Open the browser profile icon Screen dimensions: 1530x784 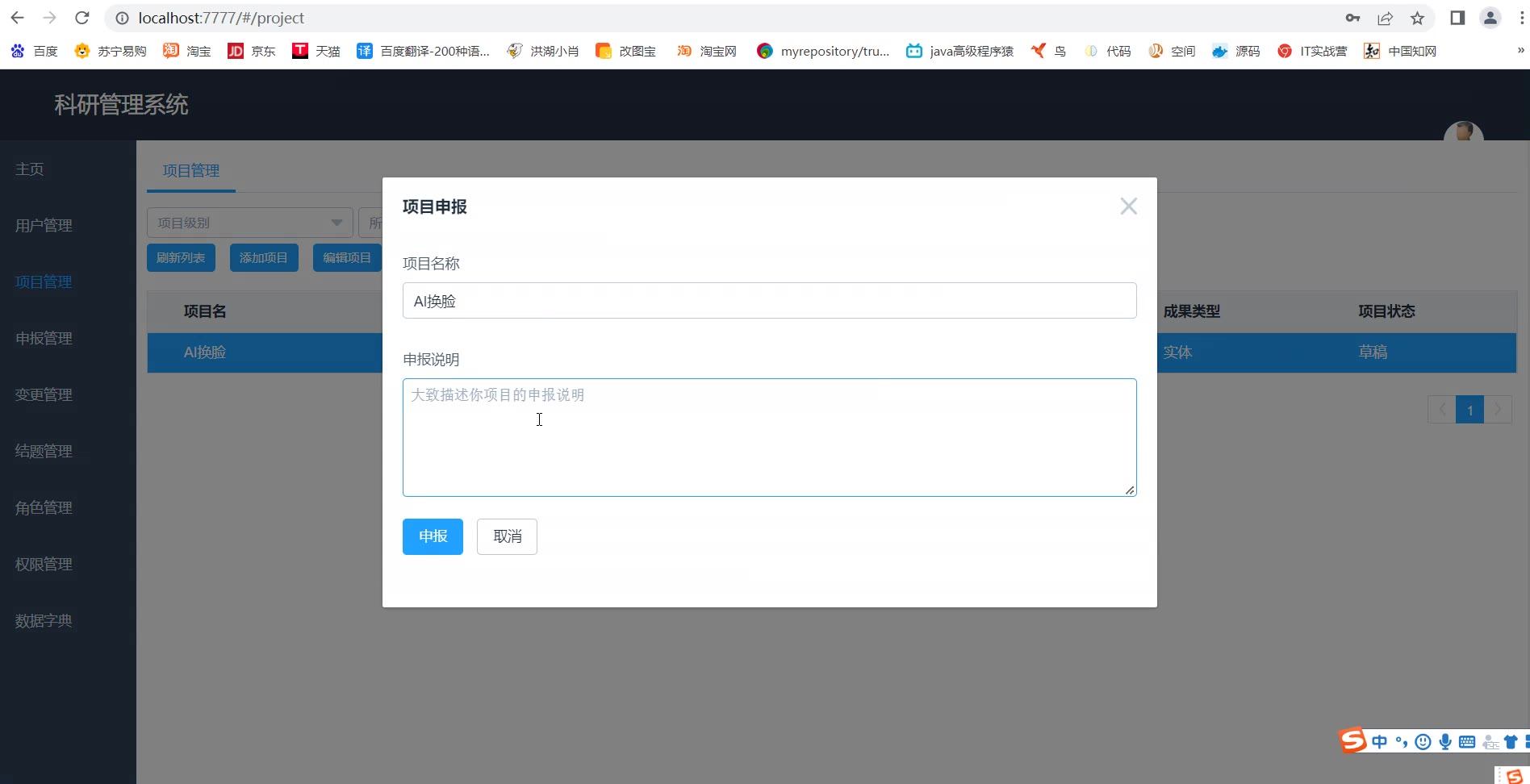click(1490, 18)
